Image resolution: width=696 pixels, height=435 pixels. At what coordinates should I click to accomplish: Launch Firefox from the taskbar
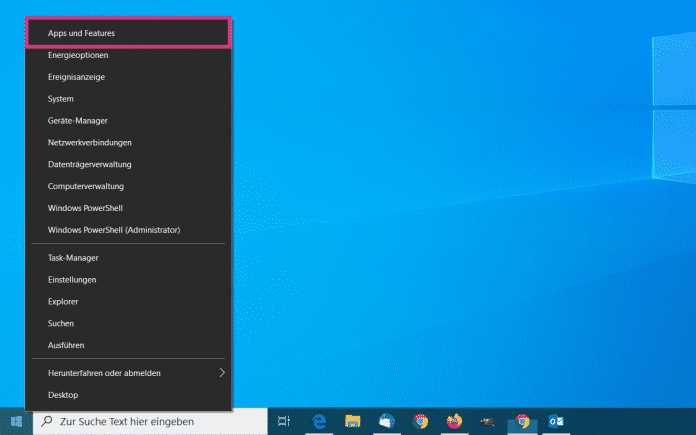point(455,422)
